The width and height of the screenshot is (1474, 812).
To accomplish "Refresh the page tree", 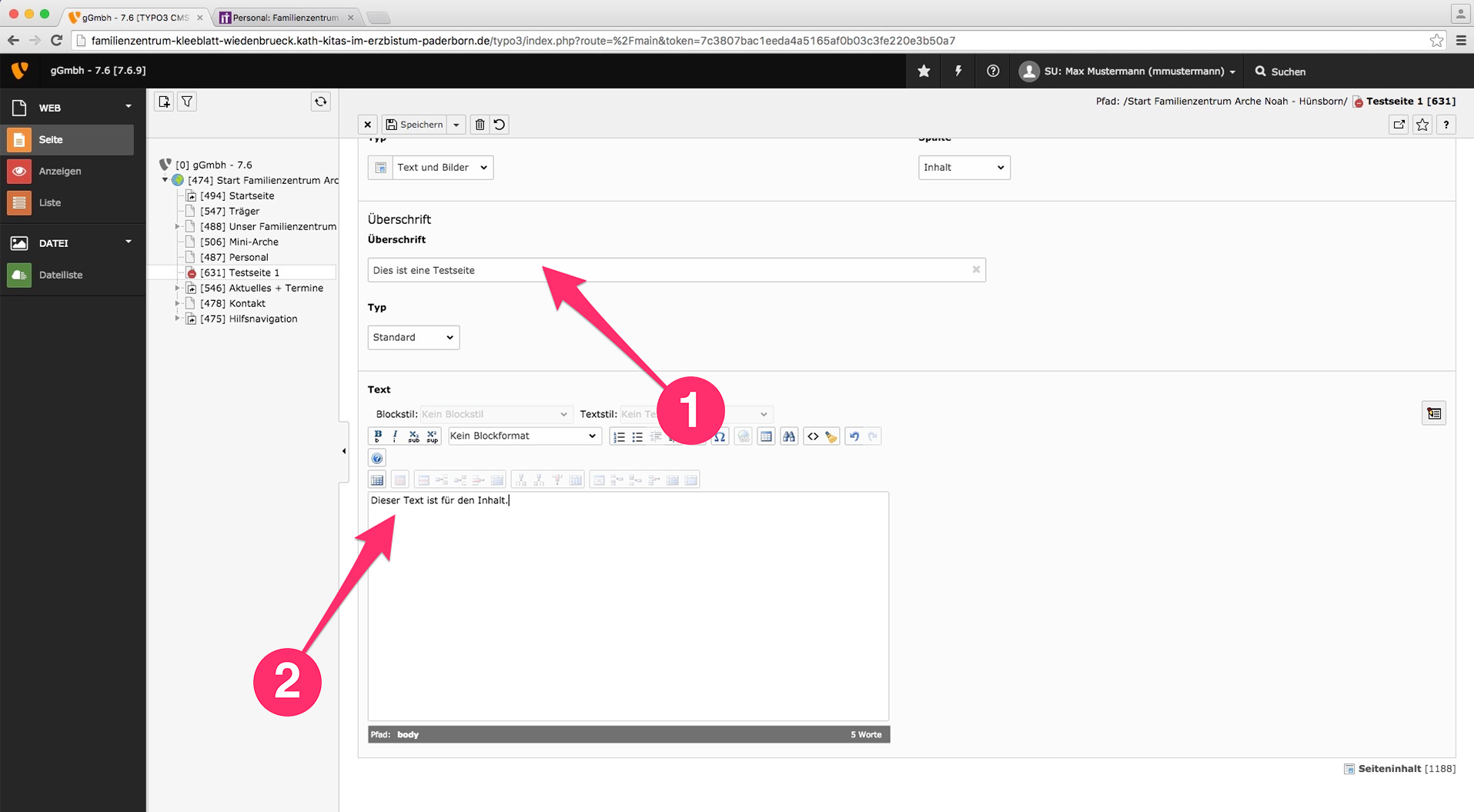I will coord(321,102).
